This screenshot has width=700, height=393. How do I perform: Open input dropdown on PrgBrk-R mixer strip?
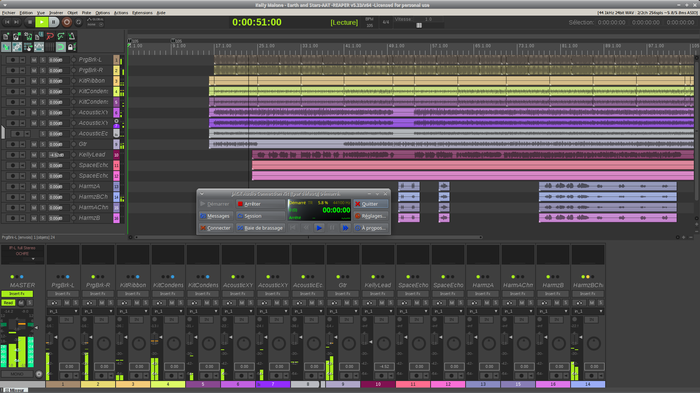pyautogui.click(x=98, y=311)
